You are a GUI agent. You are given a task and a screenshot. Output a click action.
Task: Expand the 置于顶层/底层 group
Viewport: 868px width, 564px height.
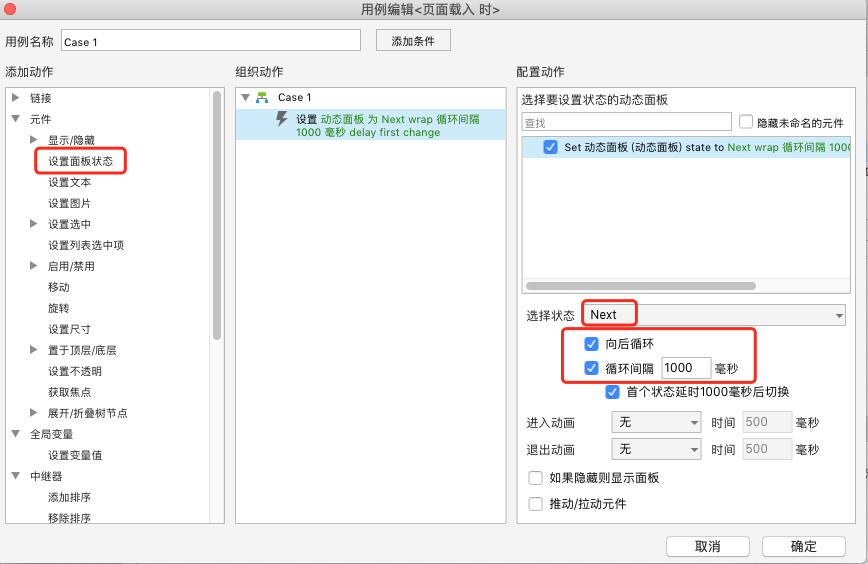[34, 350]
